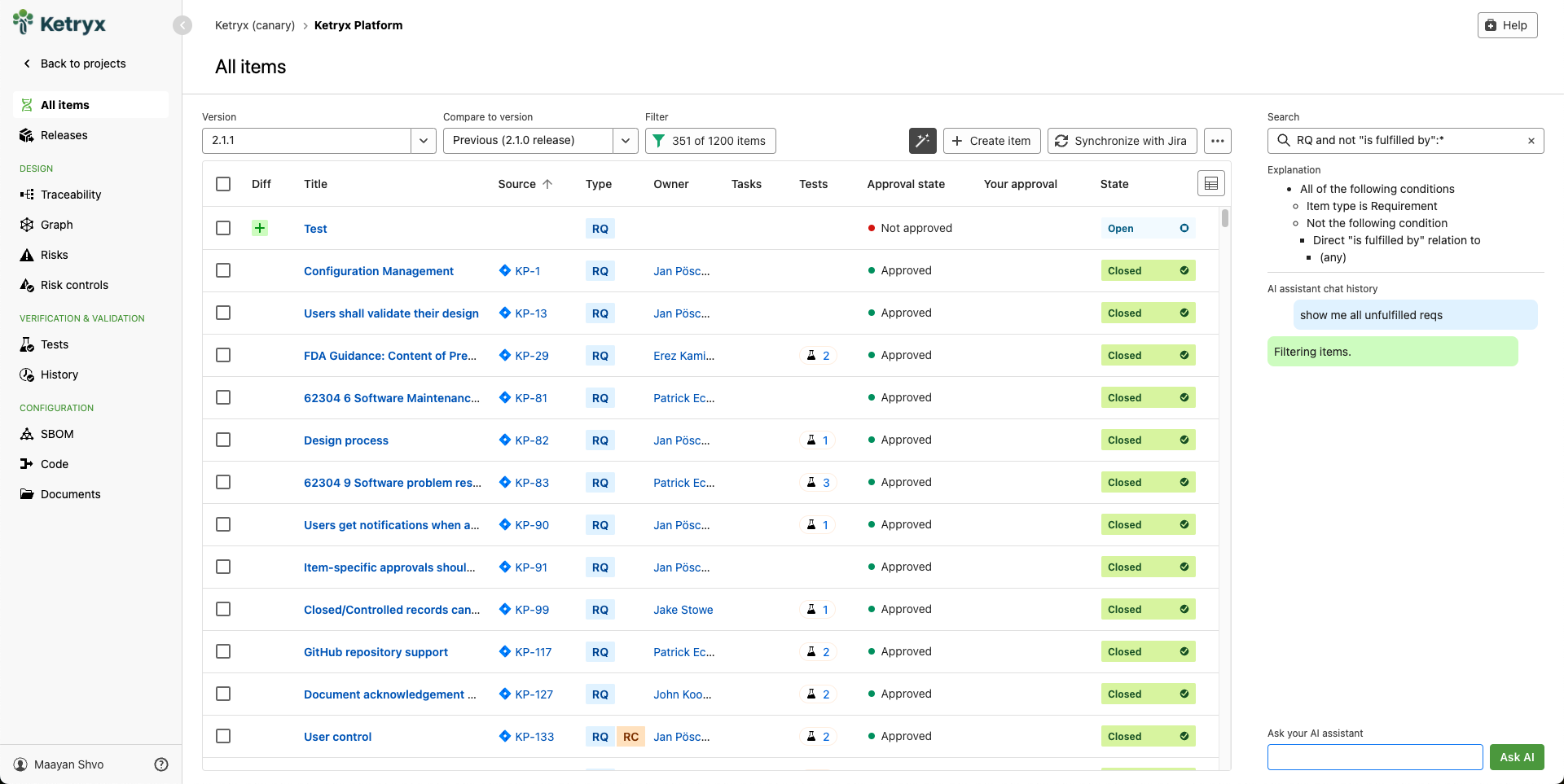1564x784 pixels.
Task: Open the Open state dropdown for Test
Action: tap(1148, 229)
